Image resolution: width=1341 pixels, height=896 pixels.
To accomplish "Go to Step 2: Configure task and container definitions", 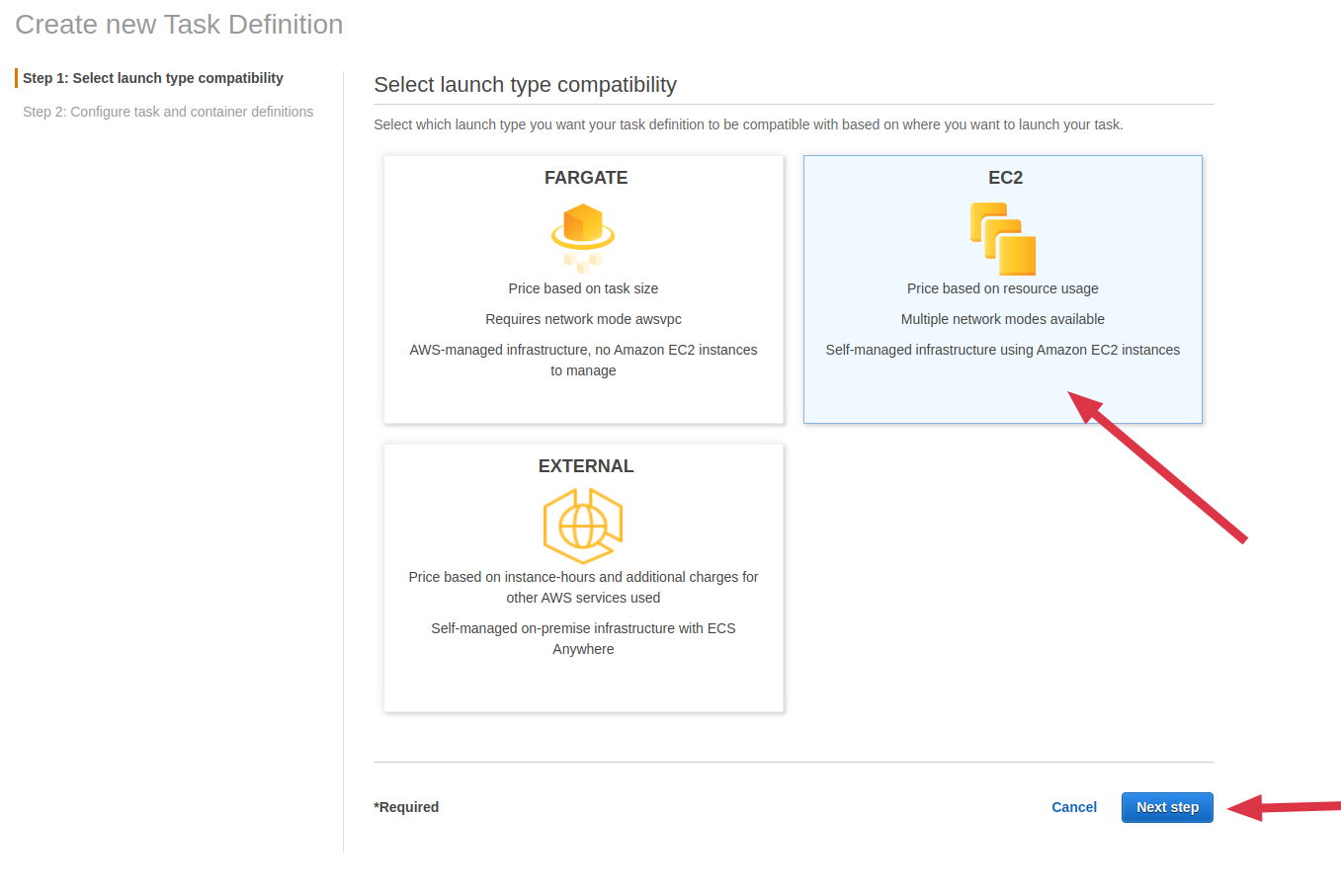I will (x=168, y=112).
